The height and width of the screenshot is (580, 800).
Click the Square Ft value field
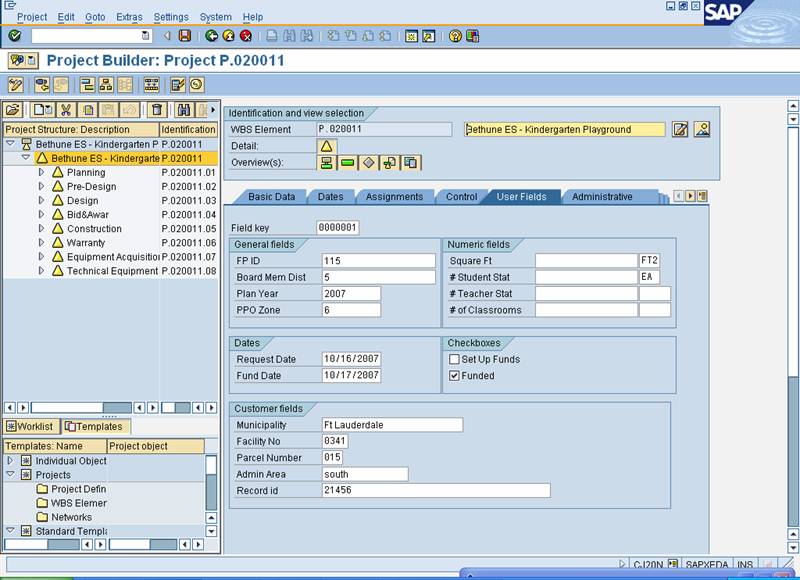(x=586, y=261)
